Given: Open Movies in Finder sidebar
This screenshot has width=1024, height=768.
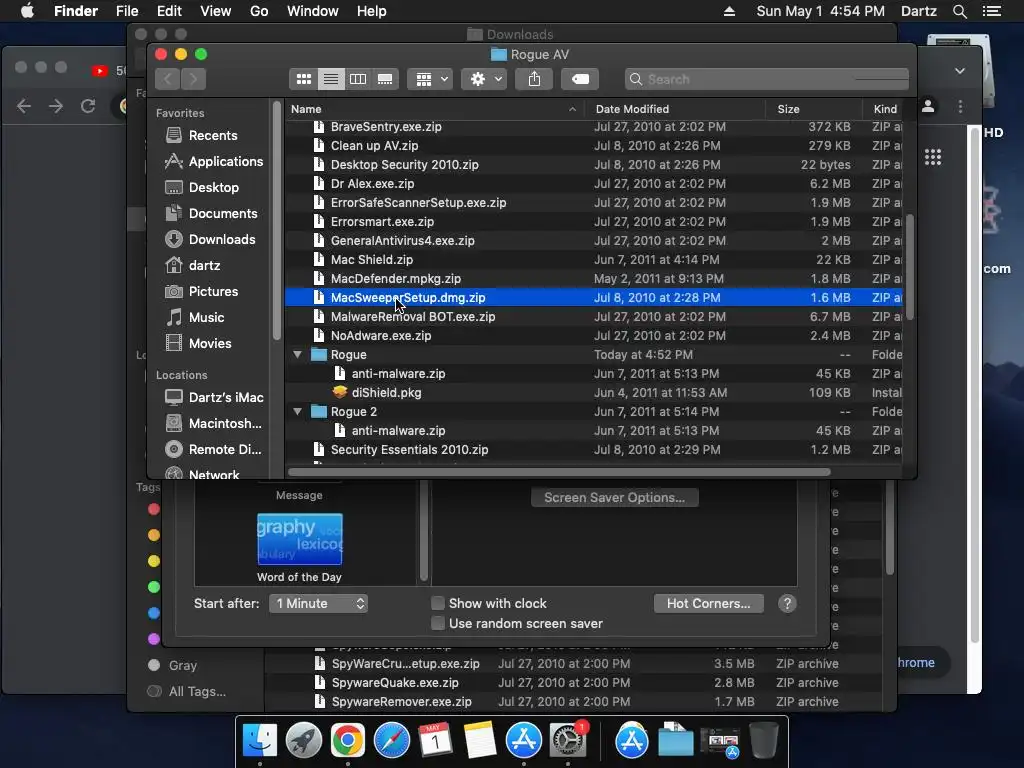Looking at the screenshot, I should click(198, 344).
